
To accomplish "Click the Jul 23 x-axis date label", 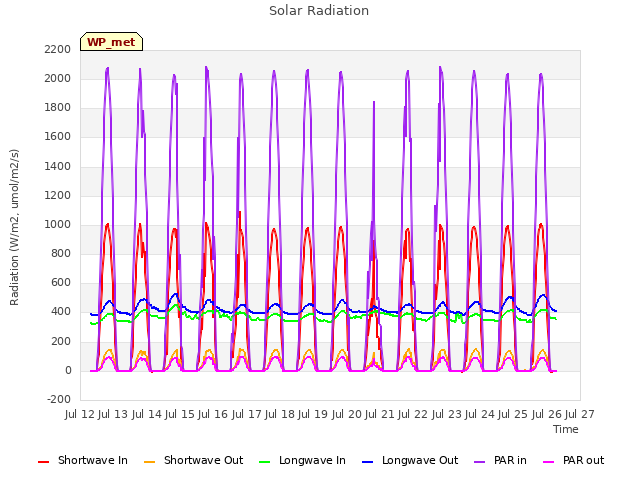I will click(x=446, y=414).
